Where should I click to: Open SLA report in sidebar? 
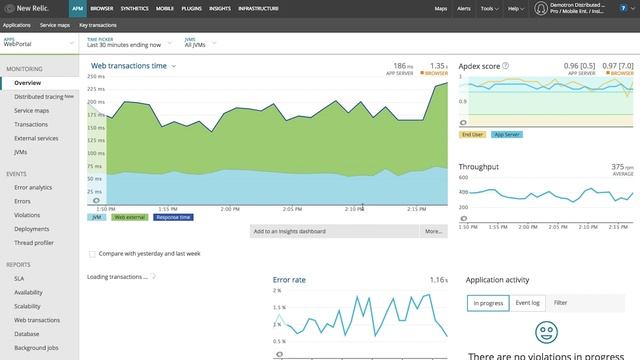19,279
